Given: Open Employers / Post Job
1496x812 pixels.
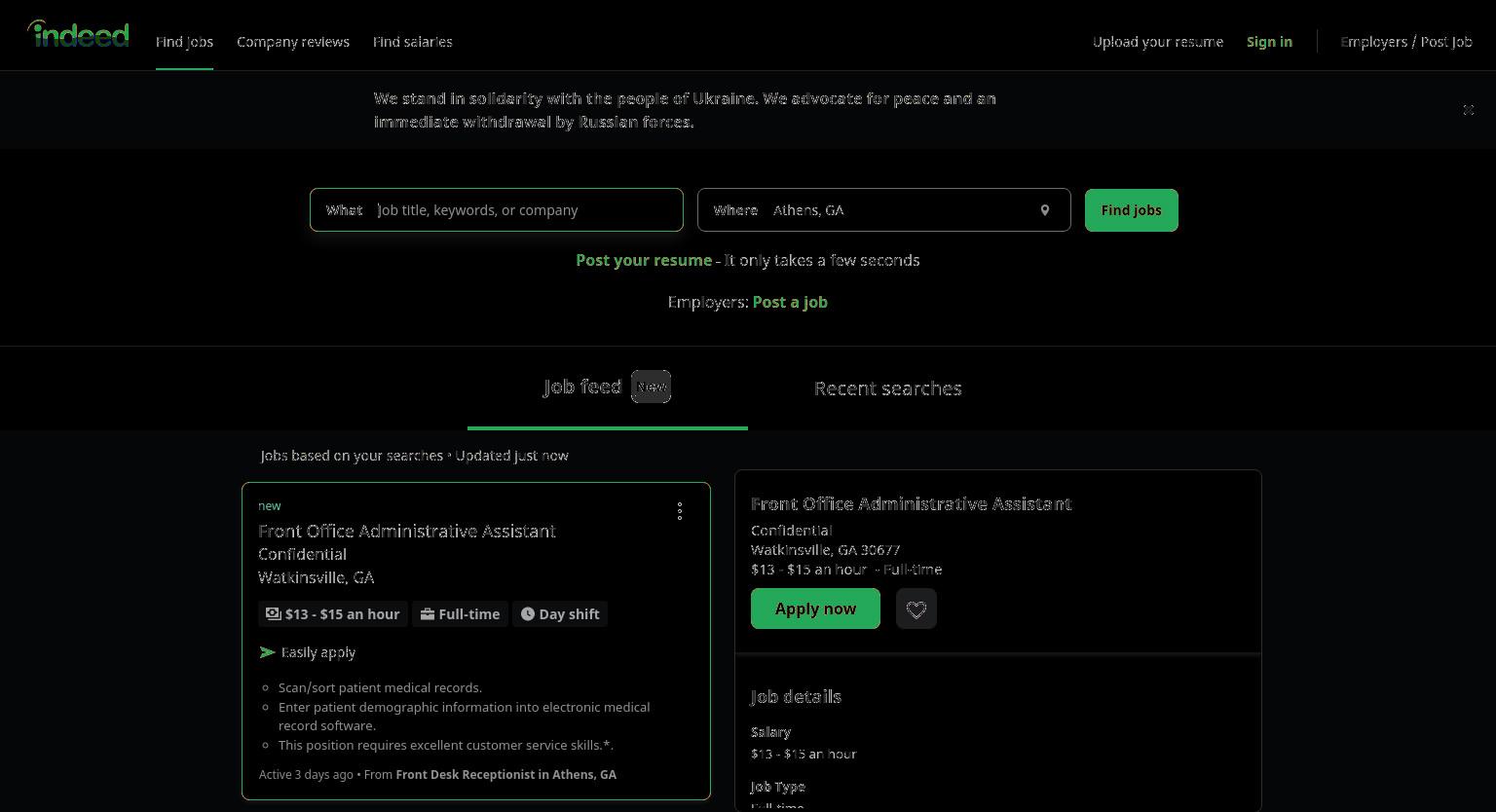Looking at the screenshot, I should pos(1406,42).
